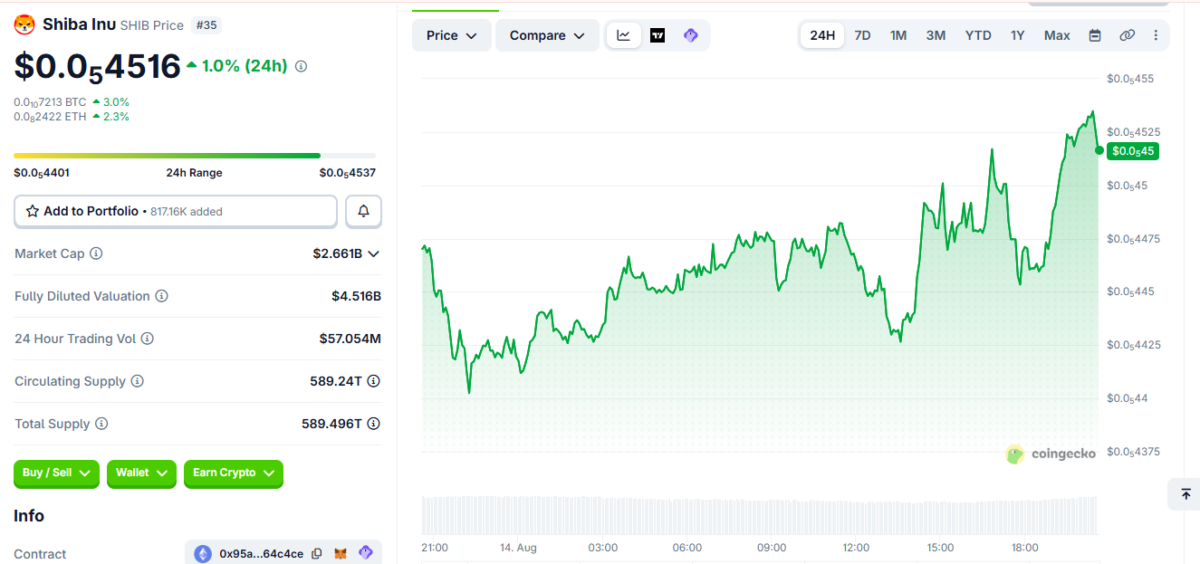Click current price marker $0.0₅45 on chart
This screenshot has height=564, width=1200.
(1132, 151)
